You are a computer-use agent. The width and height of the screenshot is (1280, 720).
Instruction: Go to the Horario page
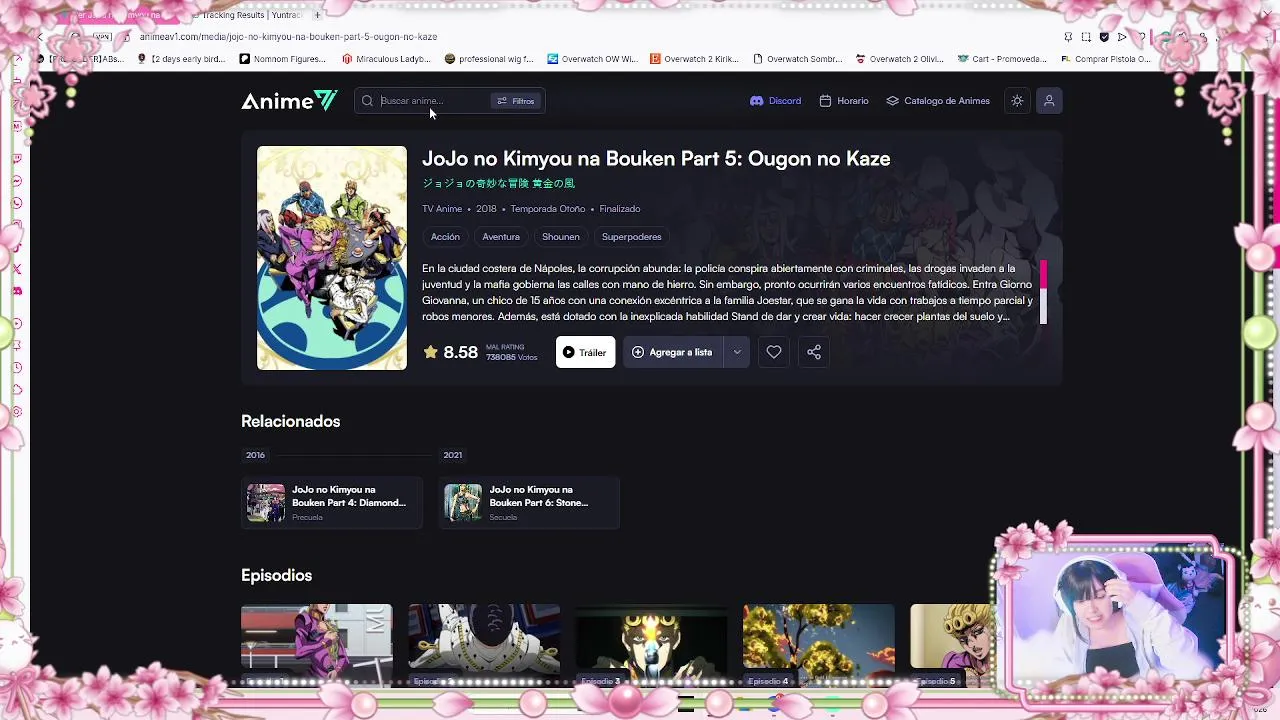click(x=843, y=101)
